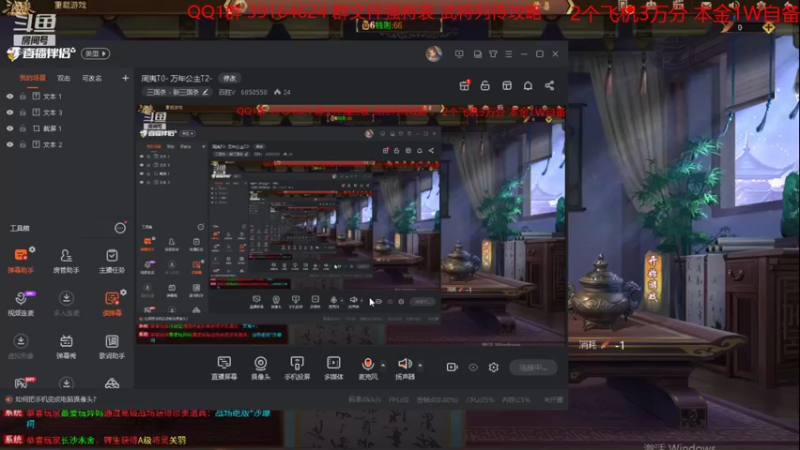Screen dimensions: 800x450
Task: Open the PK tool in the toolbox
Action: [x=21, y=383]
